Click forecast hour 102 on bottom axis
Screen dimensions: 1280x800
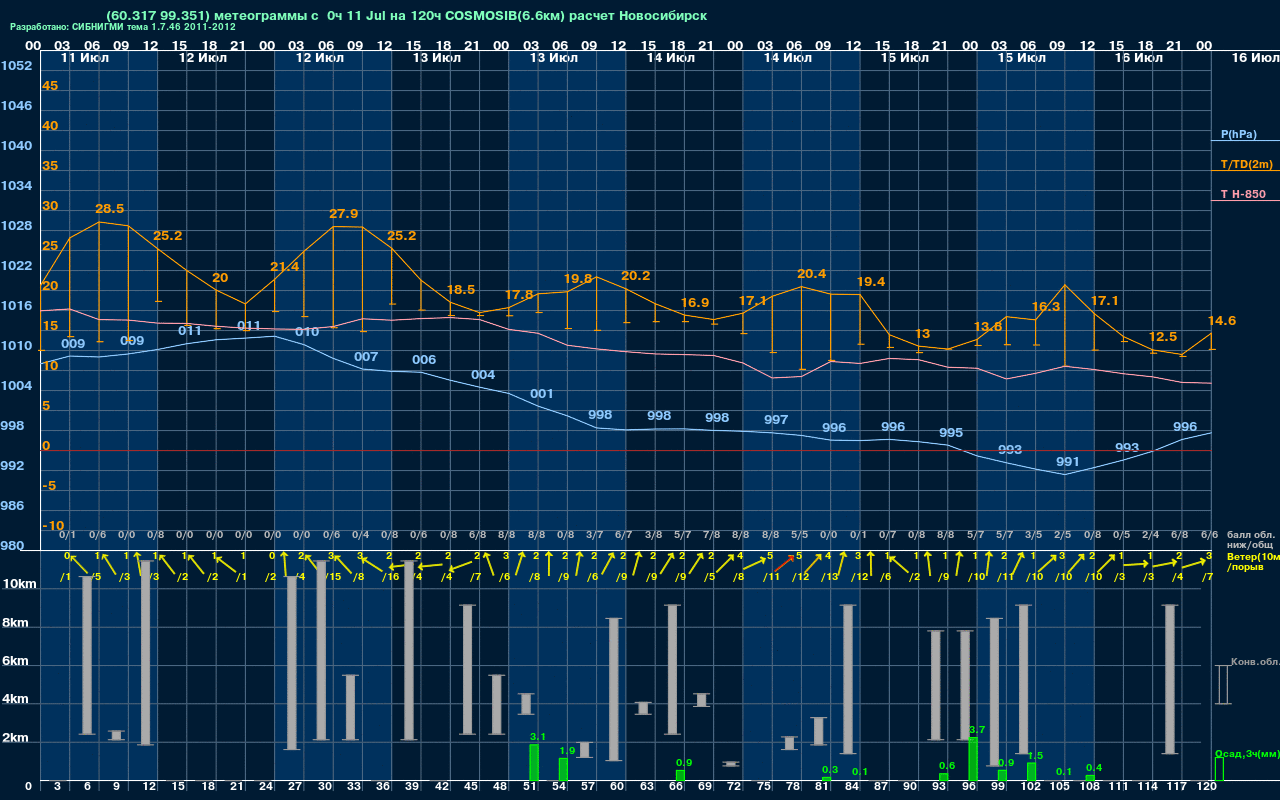(x=1031, y=787)
